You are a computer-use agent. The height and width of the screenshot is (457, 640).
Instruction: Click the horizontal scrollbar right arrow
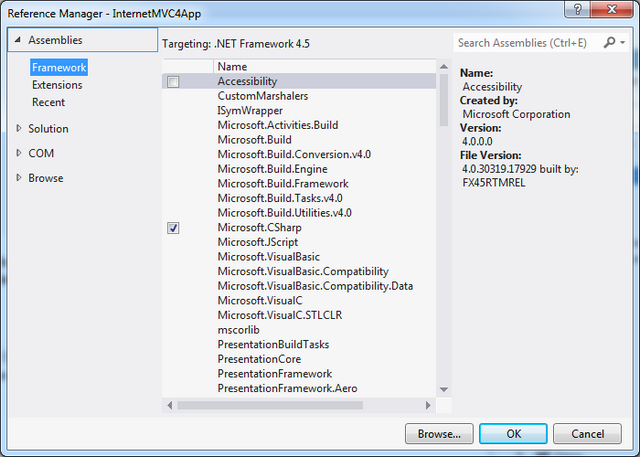(x=428, y=405)
